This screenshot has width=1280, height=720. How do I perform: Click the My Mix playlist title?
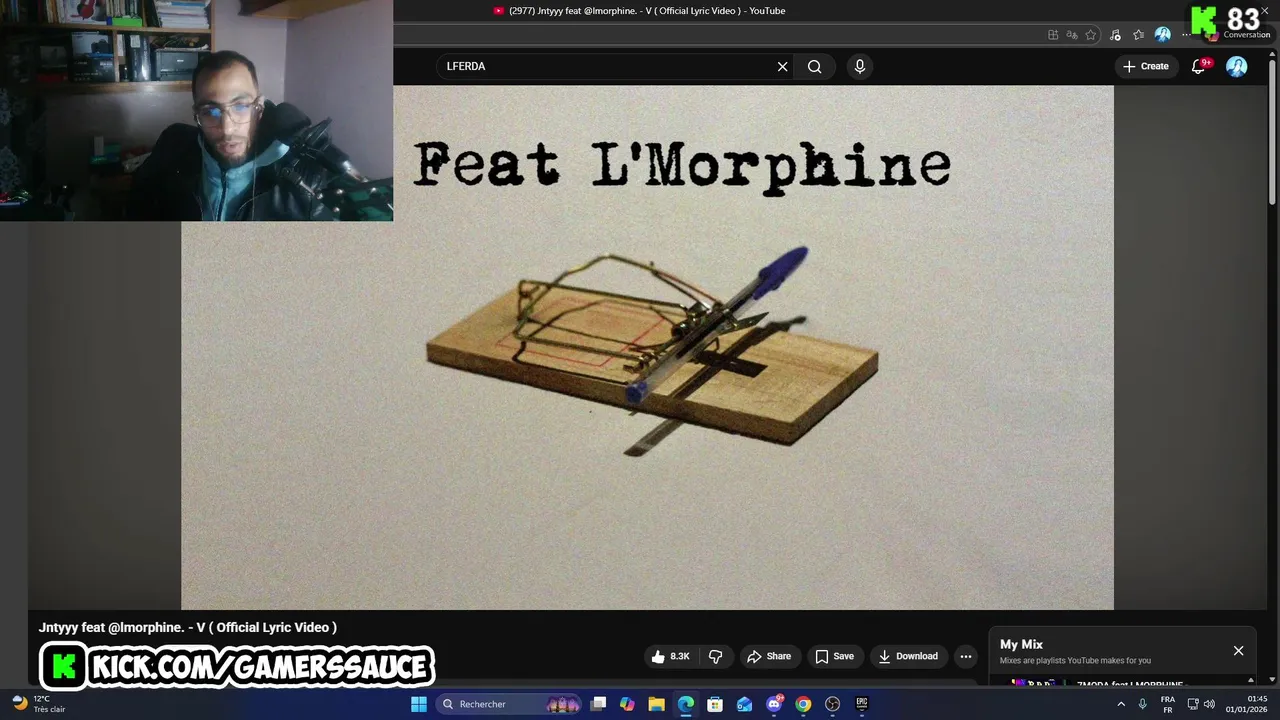[1021, 644]
